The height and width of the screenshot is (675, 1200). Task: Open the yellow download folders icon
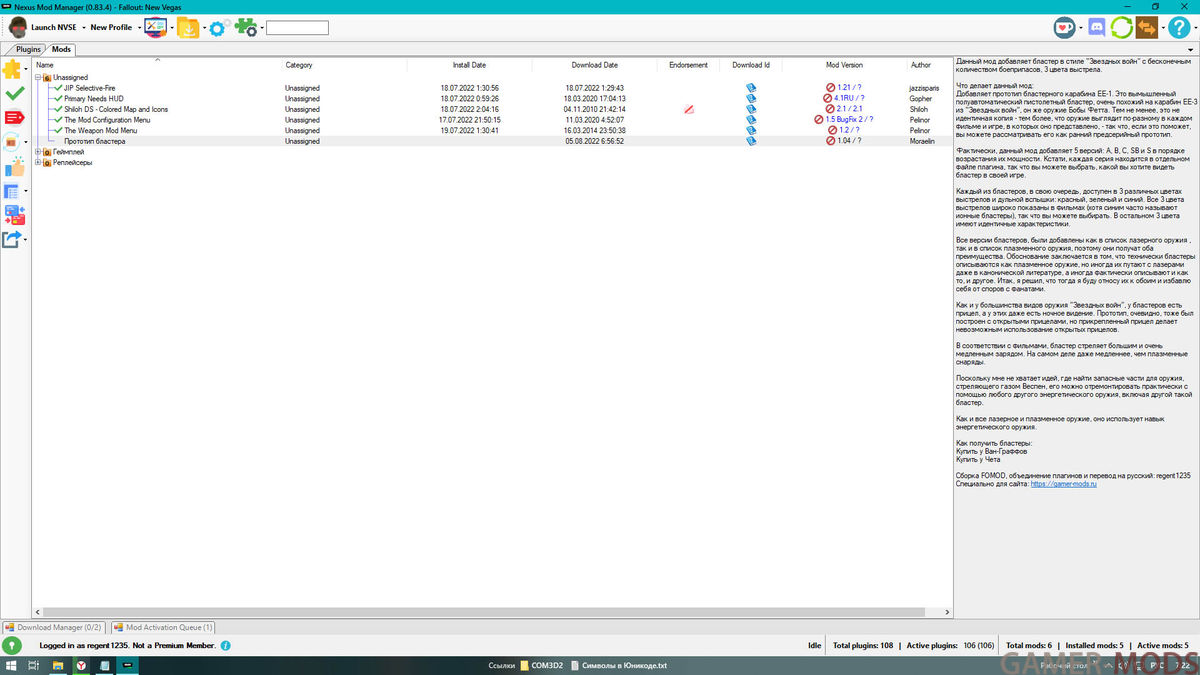pos(188,28)
